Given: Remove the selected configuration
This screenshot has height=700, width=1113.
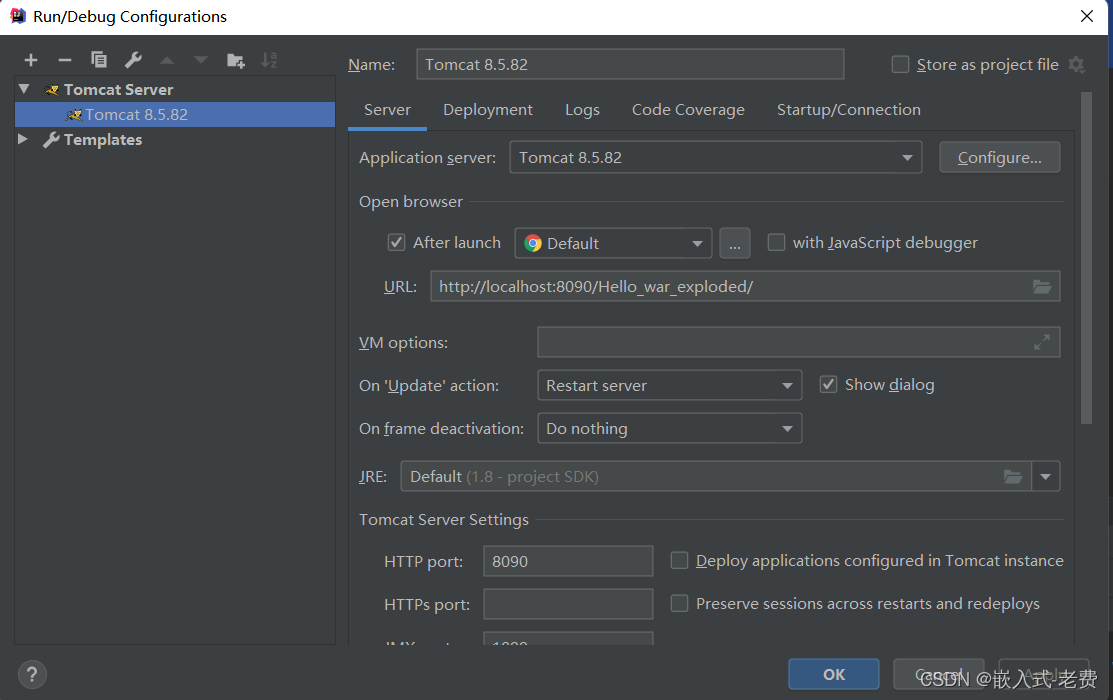Looking at the screenshot, I should pyautogui.click(x=64, y=60).
